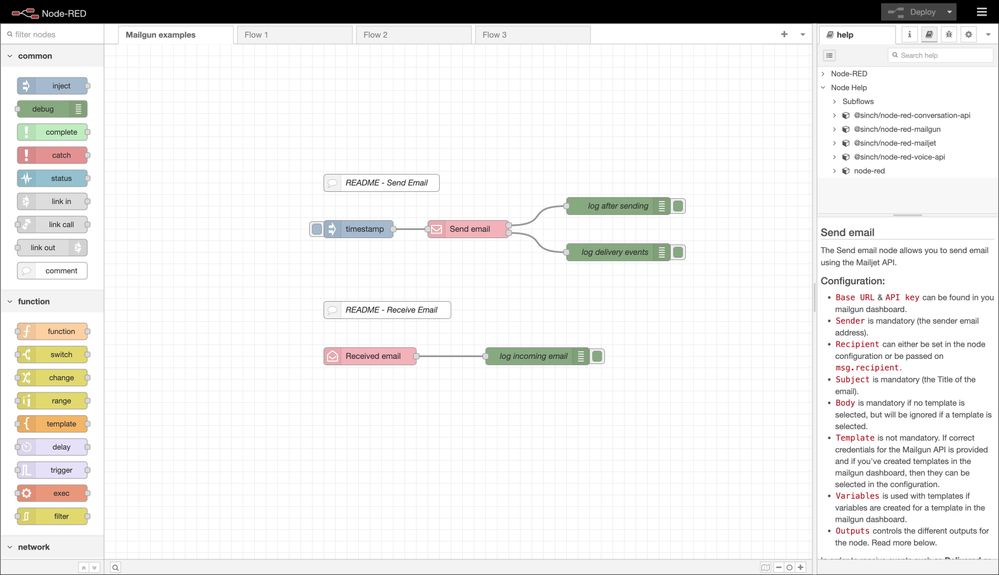Select the comment node in palette
The width and height of the screenshot is (999, 575).
[x=53, y=271]
